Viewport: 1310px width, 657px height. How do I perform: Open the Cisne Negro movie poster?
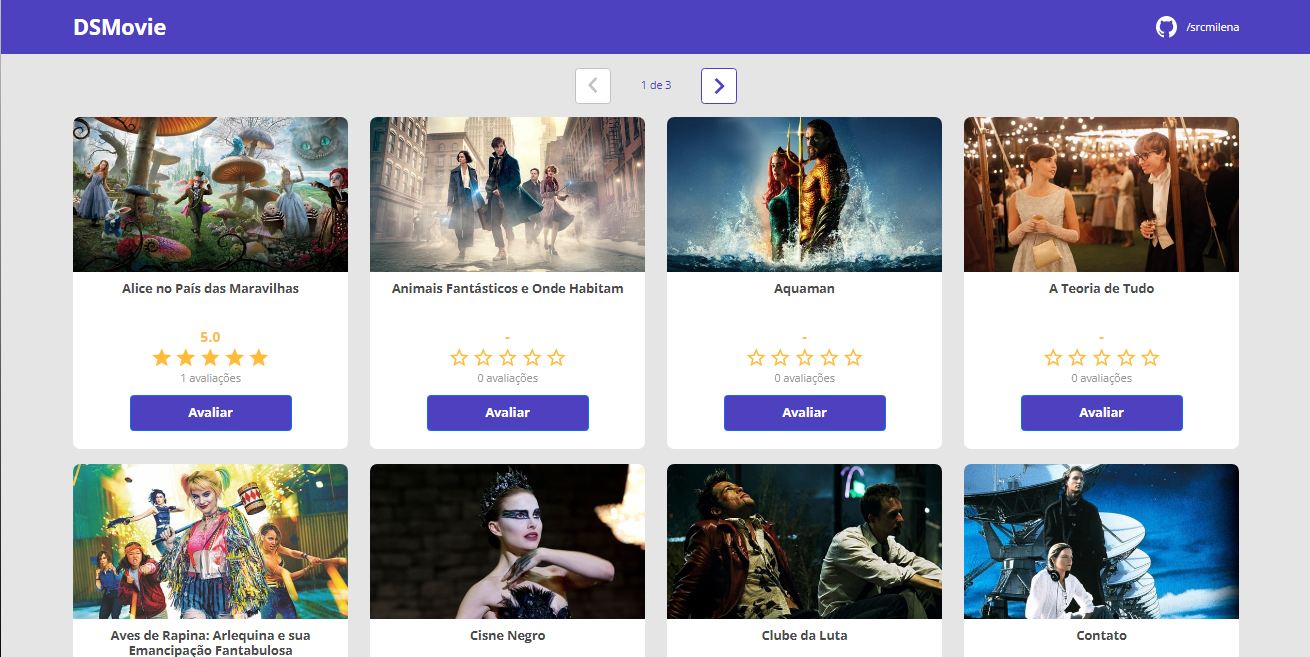(x=507, y=541)
